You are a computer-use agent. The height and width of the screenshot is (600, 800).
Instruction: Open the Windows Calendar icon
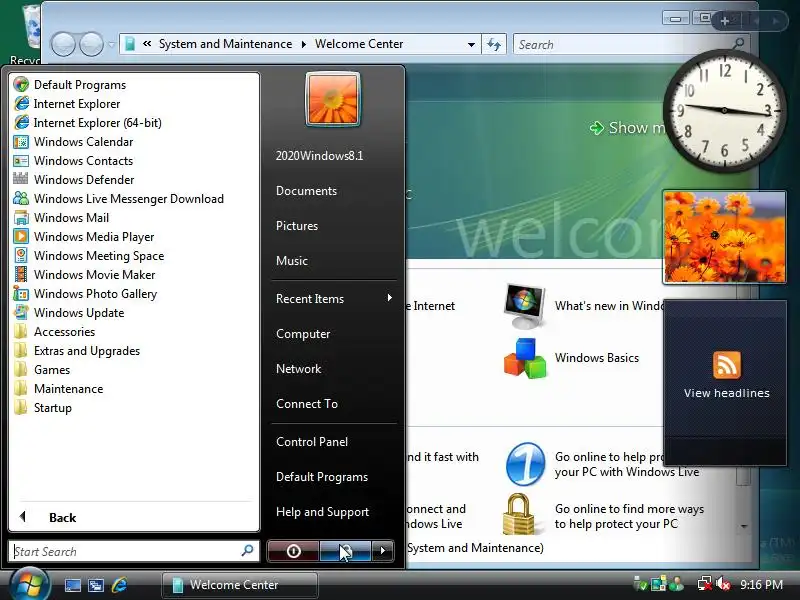tap(21, 141)
